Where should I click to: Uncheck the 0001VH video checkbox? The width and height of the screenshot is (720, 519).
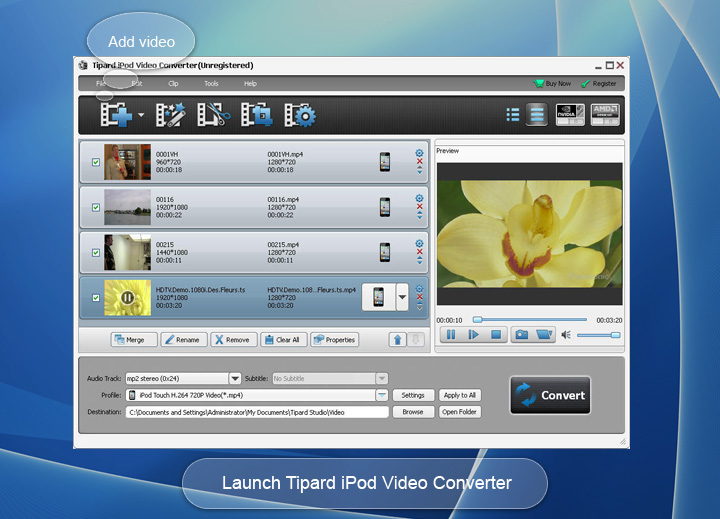(x=96, y=162)
